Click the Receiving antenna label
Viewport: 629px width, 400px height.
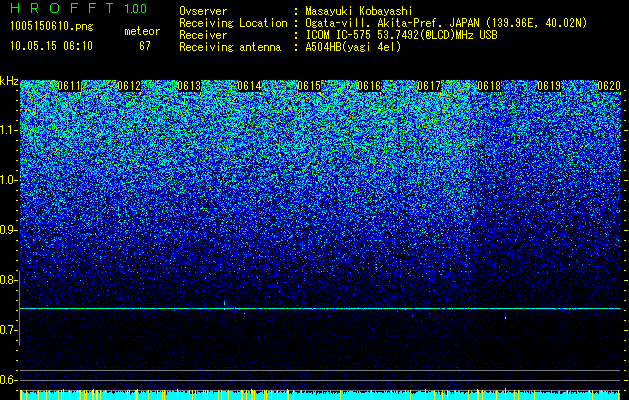(230, 47)
